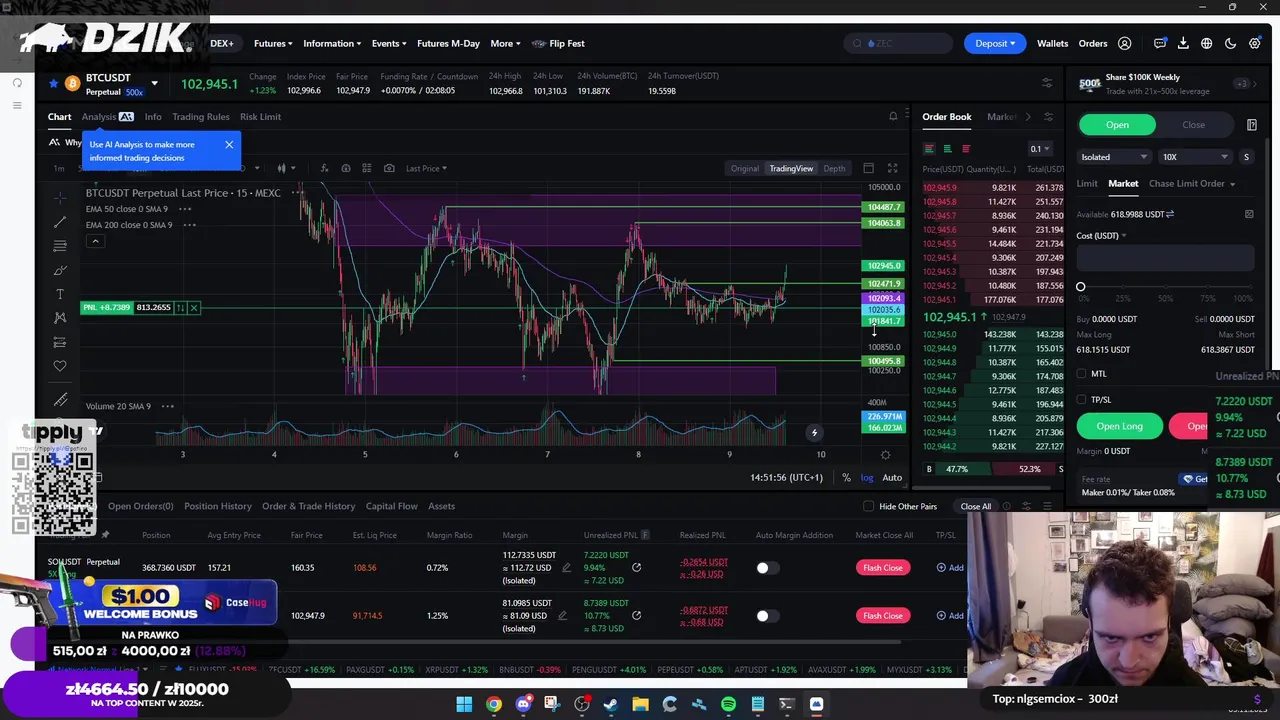Dismiss the AI Analysis tooltip
This screenshot has height=720, width=1280.
[229, 145]
